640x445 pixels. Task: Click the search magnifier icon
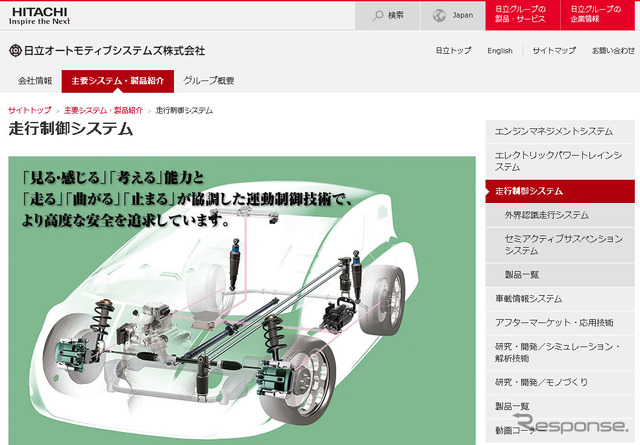378,16
